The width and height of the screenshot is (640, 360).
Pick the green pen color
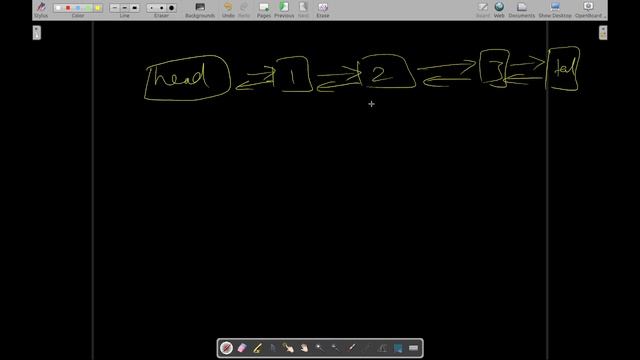[88, 8]
